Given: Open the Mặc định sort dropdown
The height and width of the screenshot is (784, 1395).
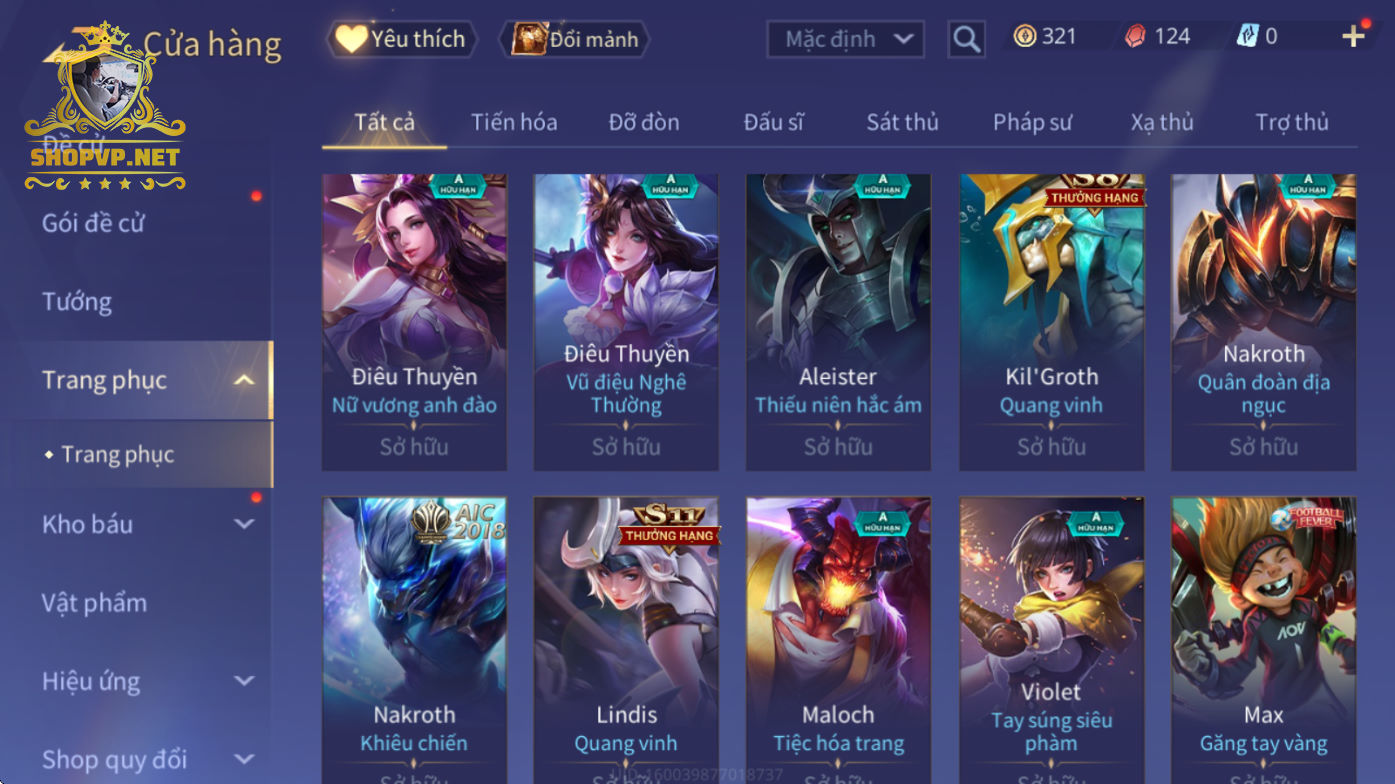Looking at the screenshot, I should (845, 39).
